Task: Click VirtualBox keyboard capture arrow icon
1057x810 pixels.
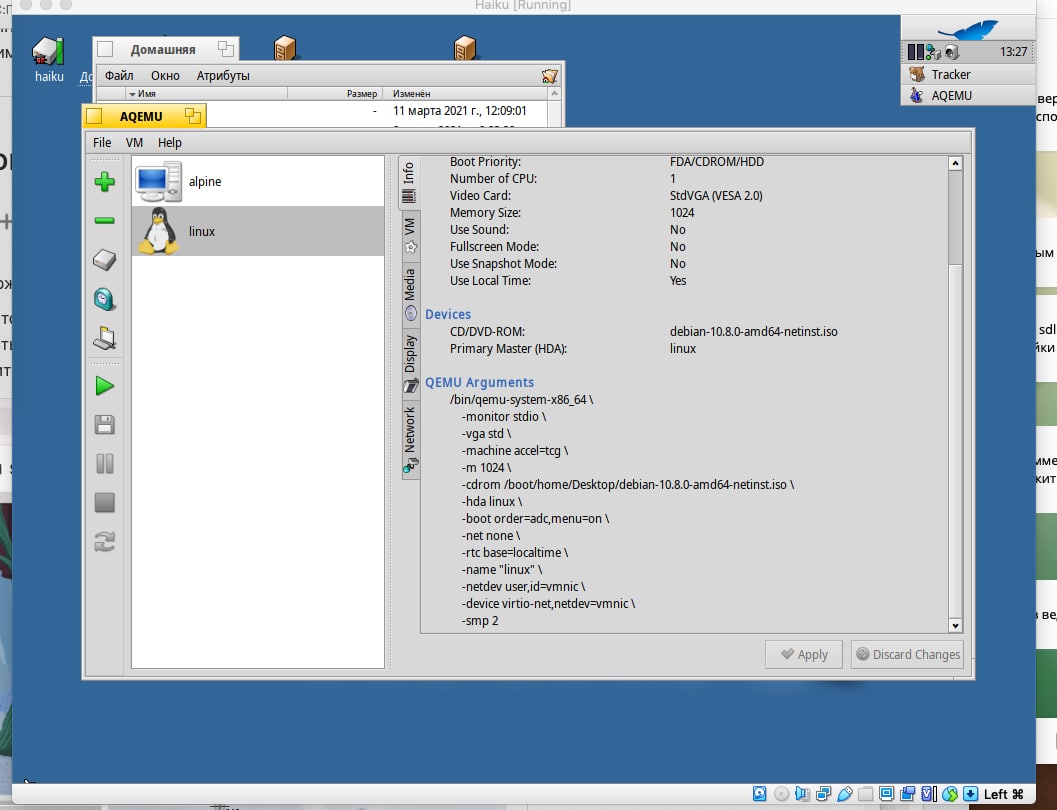Action: click(970, 794)
